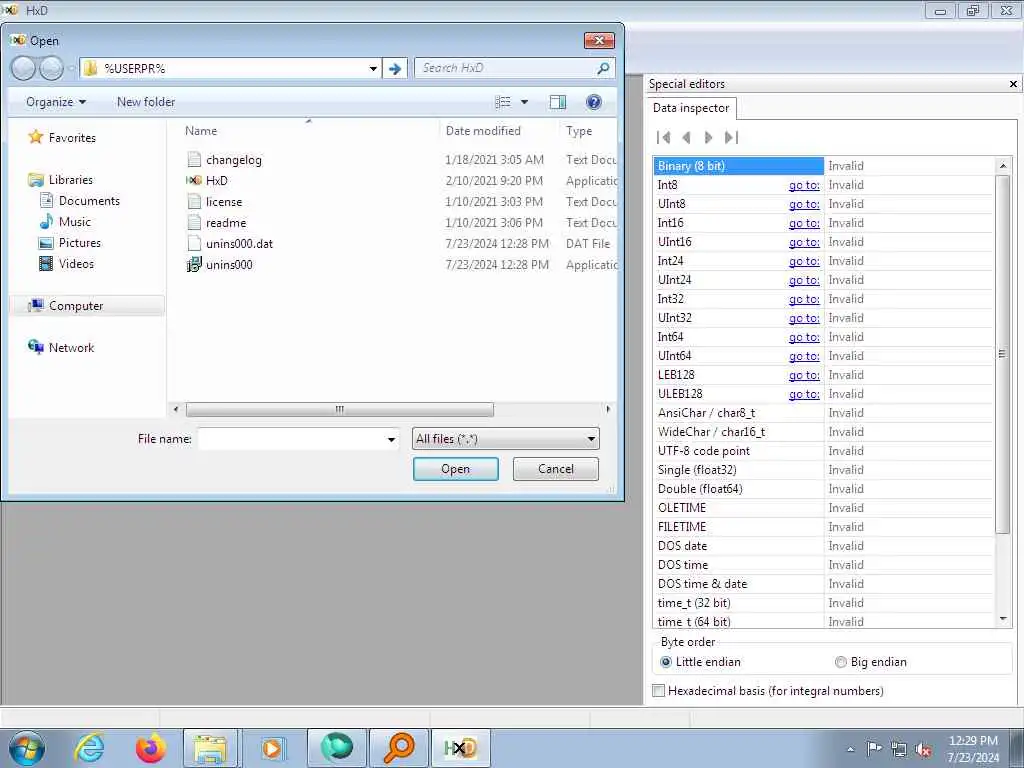This screenshot has width=1024, height=768.
Task: Change the view using the view icon
Action: coord(503,102)
